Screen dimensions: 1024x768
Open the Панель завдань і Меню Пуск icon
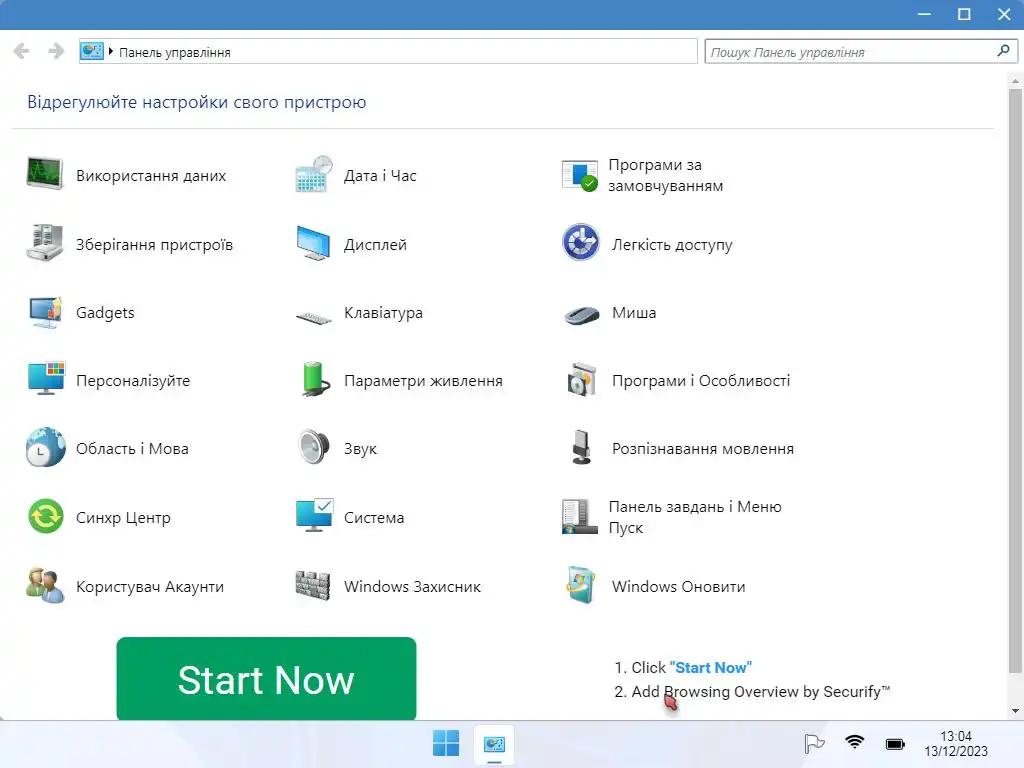click(579, 517)
